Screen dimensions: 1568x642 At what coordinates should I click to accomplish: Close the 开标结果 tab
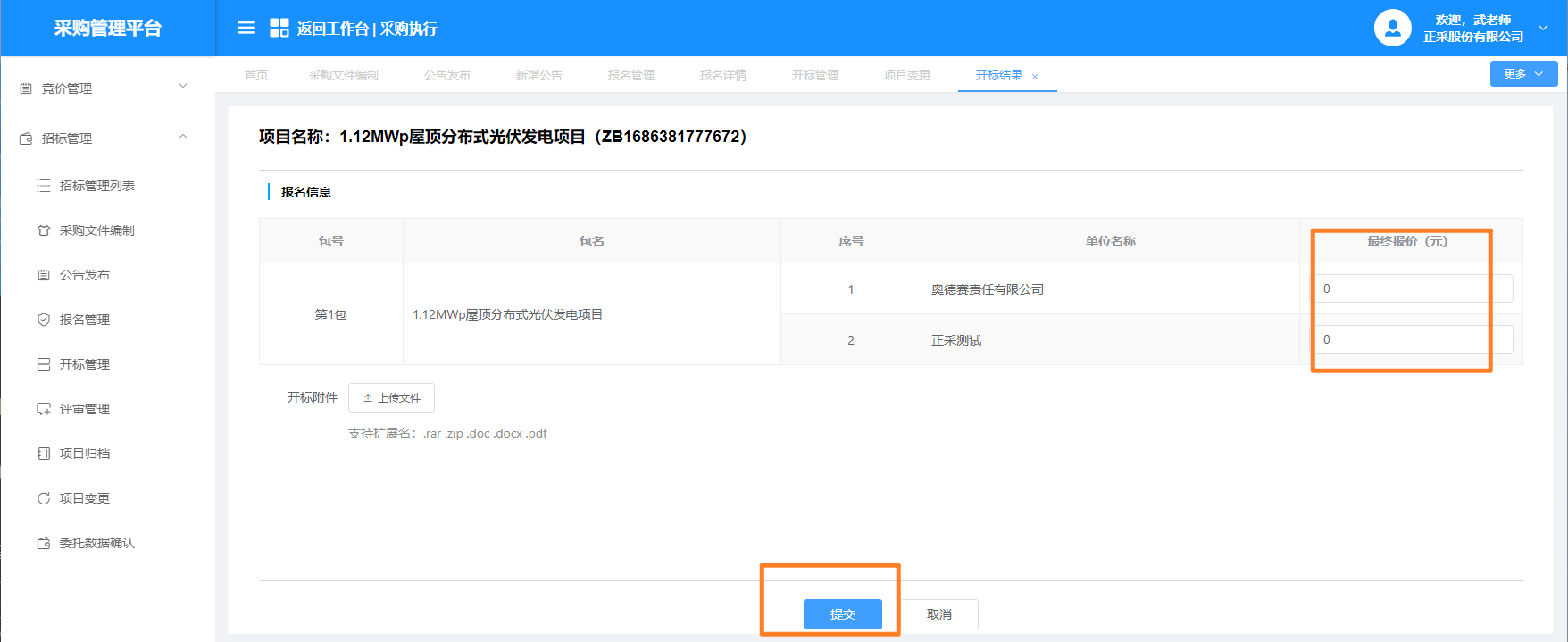click(1035, 77)
